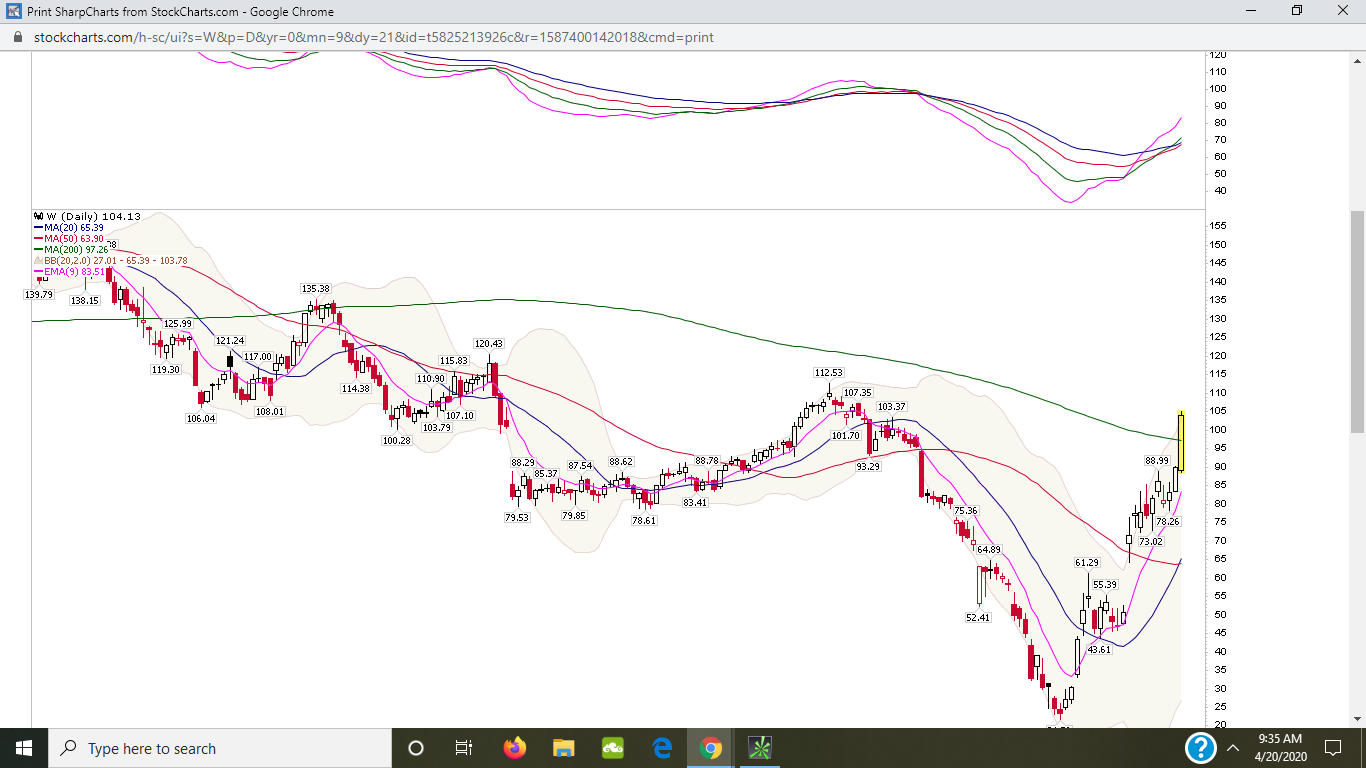Open Task View
Screen dimensions: 1366x768
tap(464, 748)
